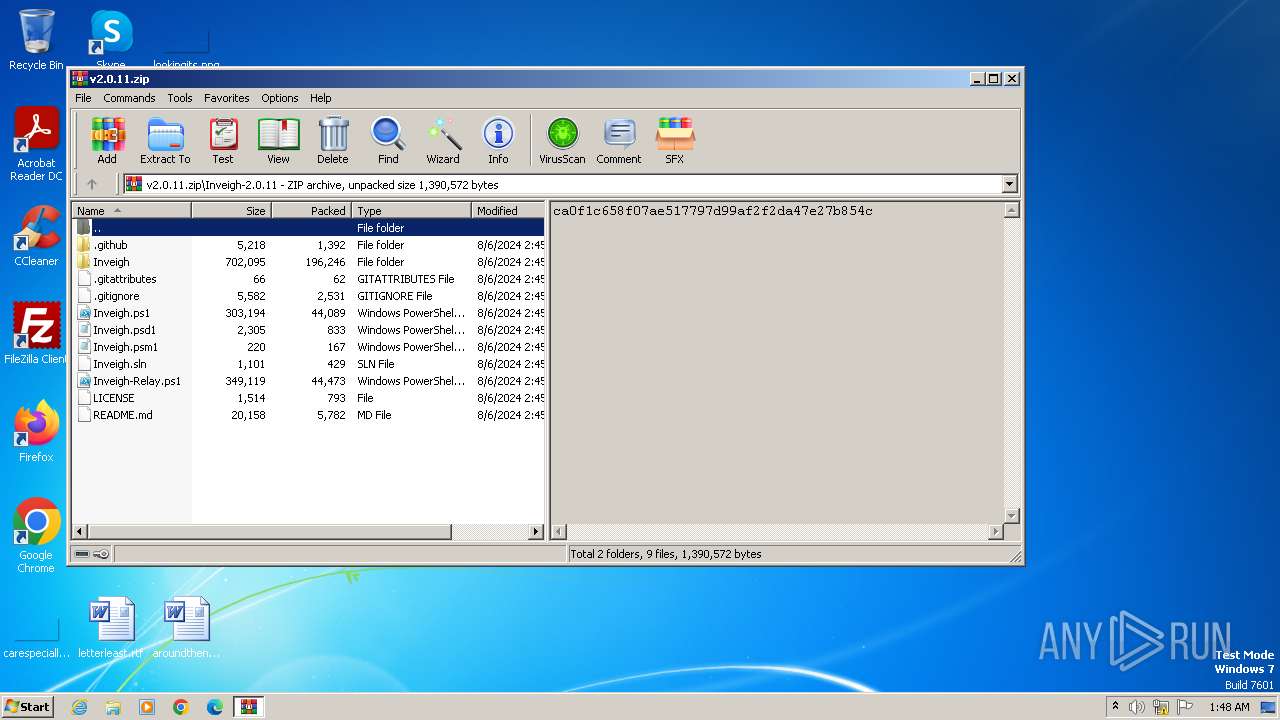The image size is (1280, 720).
Task: Open Google Chrome desktop shortcut
Action: pos(36,536)
